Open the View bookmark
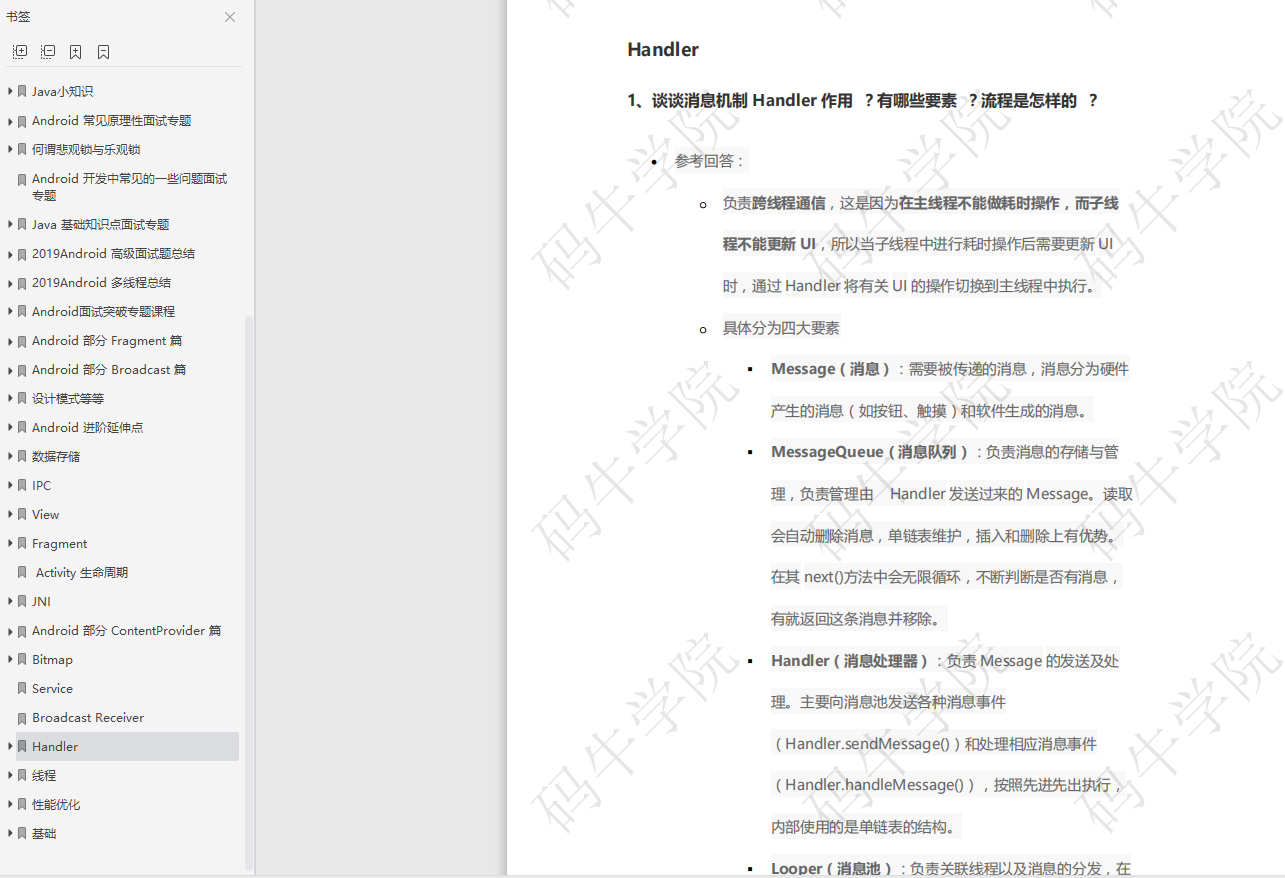This screenshot has height=878, width=1285. pos(46,514)
